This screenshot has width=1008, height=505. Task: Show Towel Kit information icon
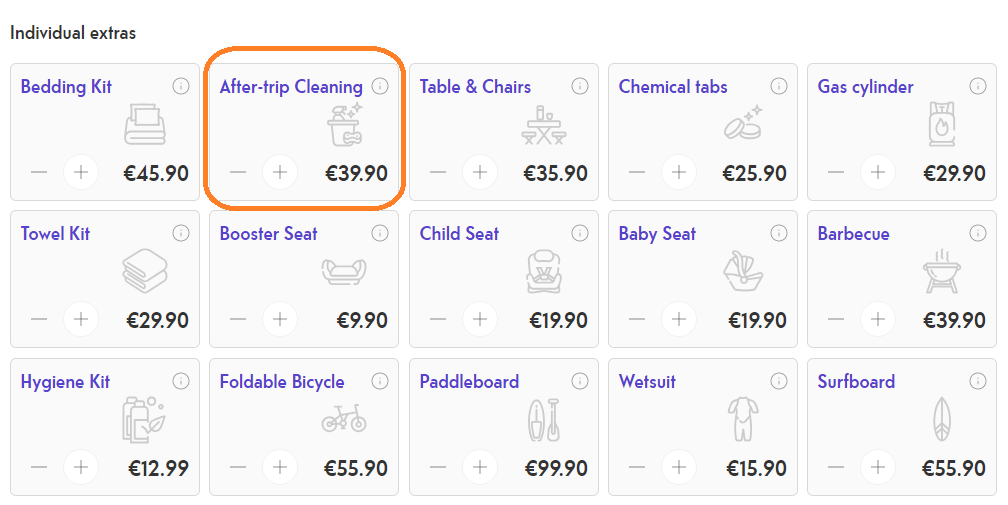pyautogui.click(x=181, y=233)
